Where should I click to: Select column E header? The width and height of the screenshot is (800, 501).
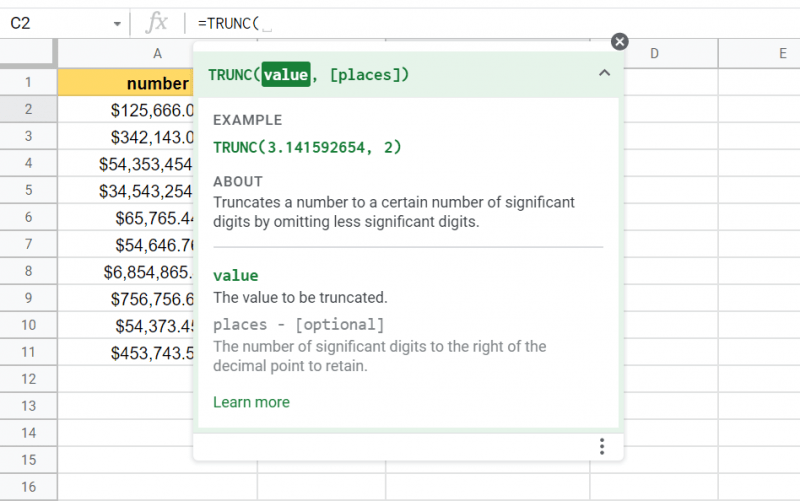click(x=759, y=53)
